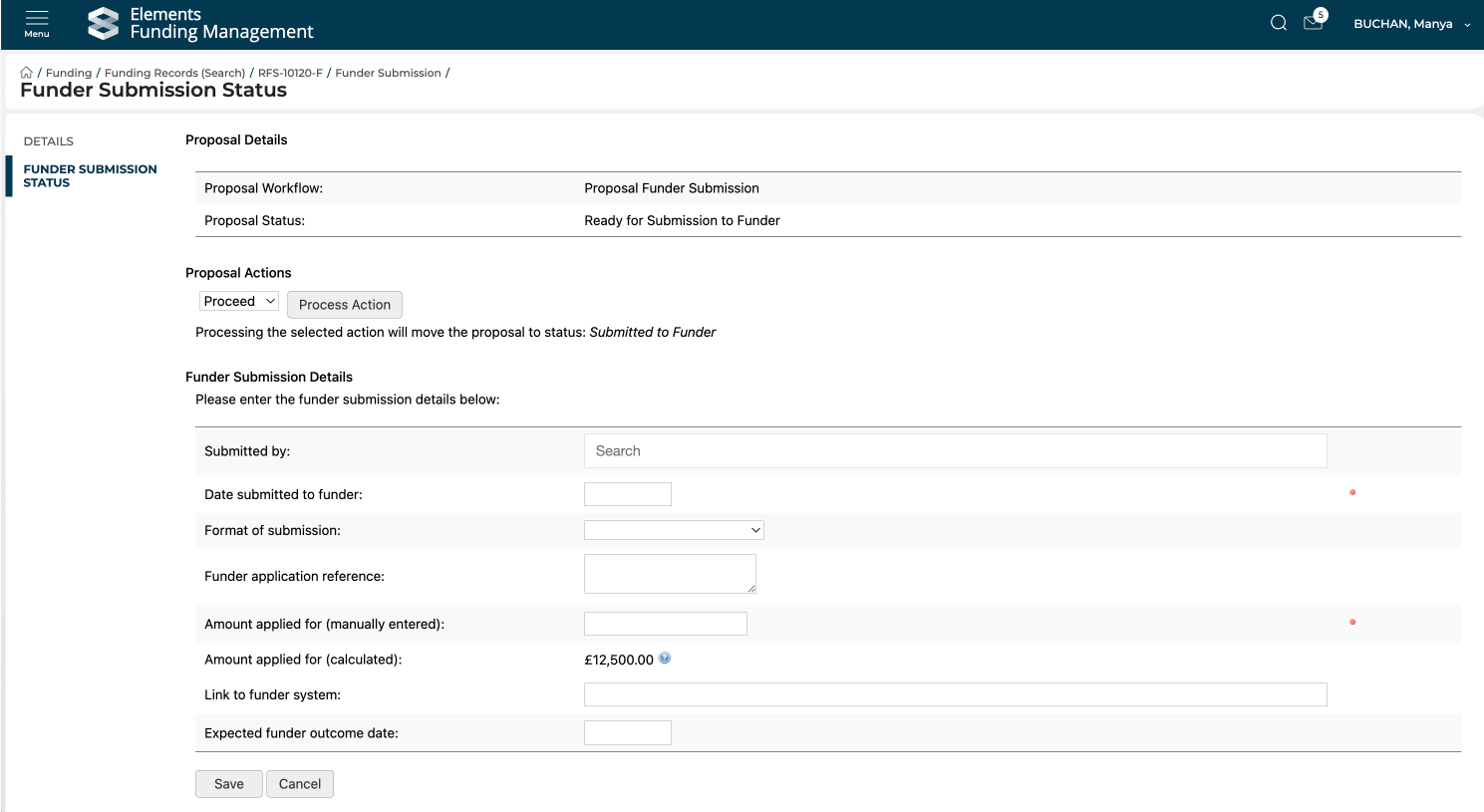1484x812 pixels.
Task: Click help icon beside calculated amount
Action: 665,659
